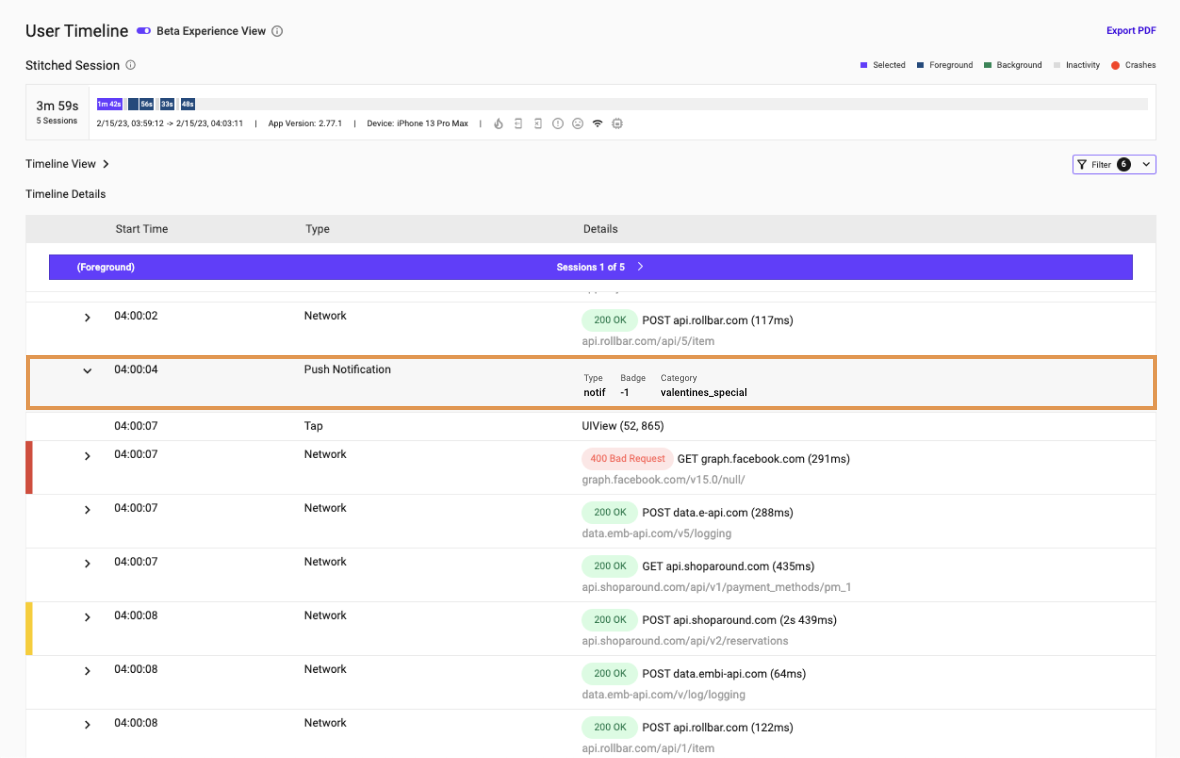Expand the Timeline View section
The width and height of the screenshot is (1180, 758).
106,163
